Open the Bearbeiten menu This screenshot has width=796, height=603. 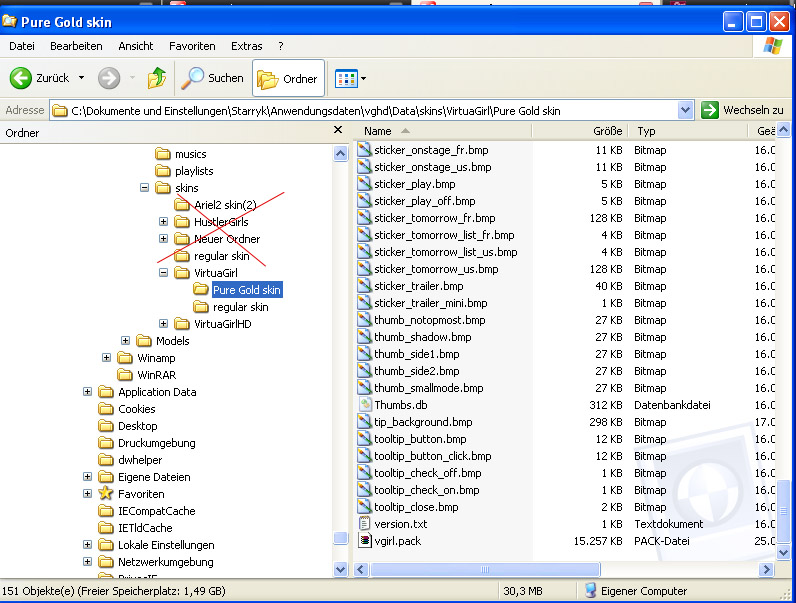coord(76,46)
